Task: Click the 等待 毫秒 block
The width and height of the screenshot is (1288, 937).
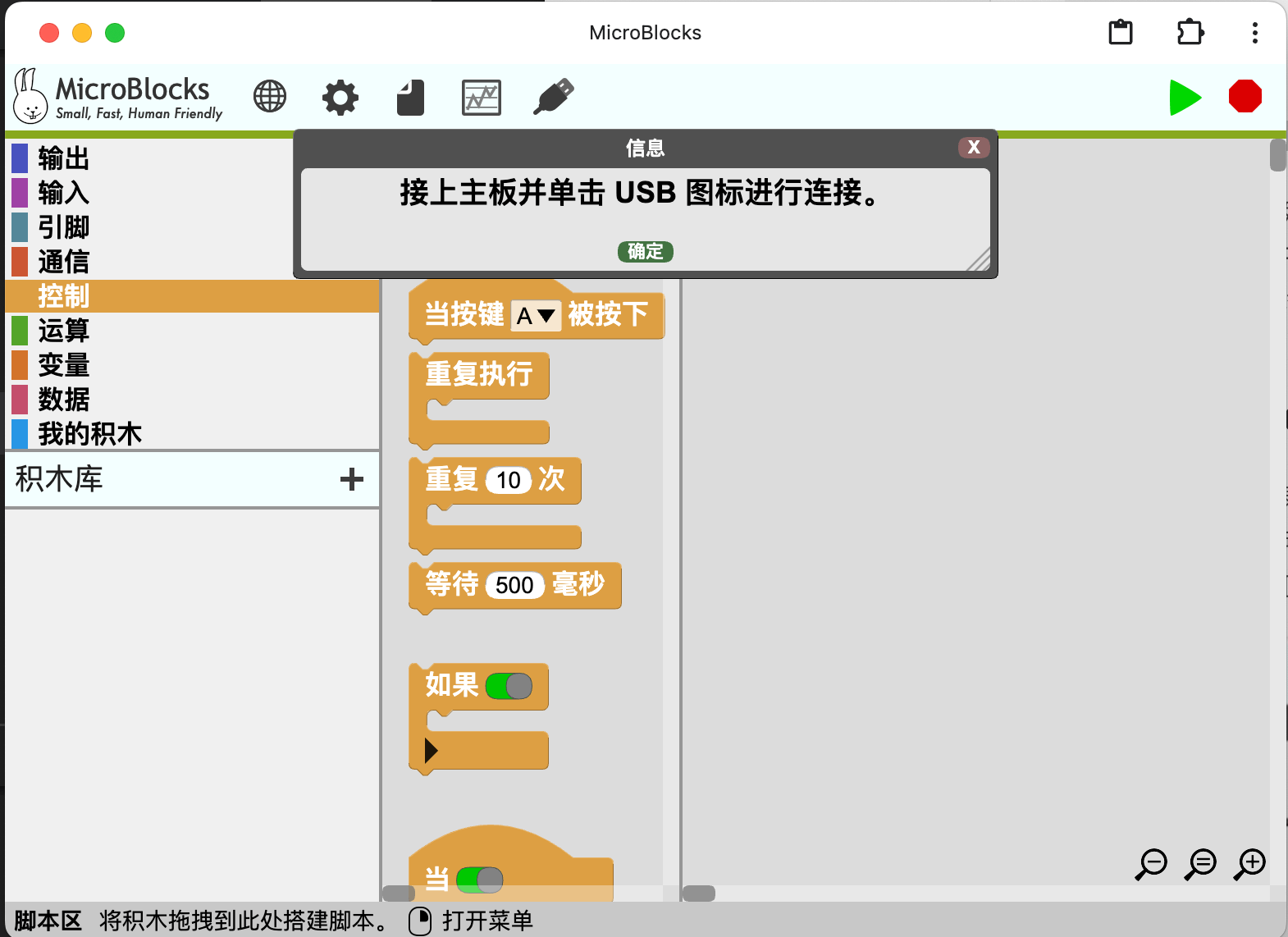Action: point(452,585)
